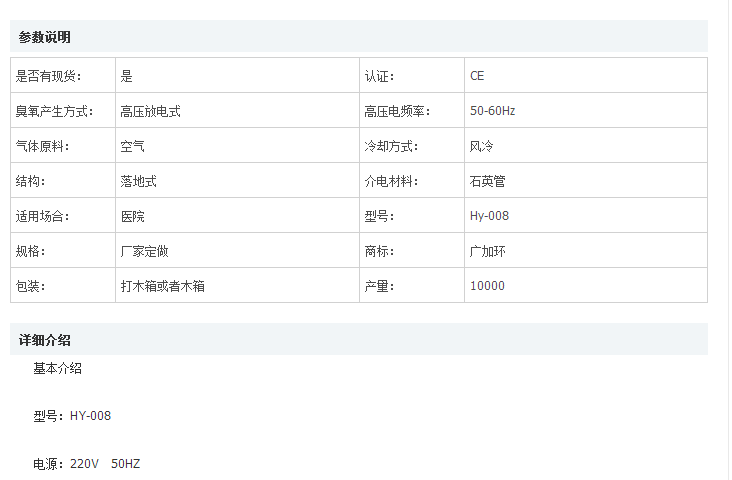
Task: Click the 风冷 cooling method value
Action: pyautogui.click(x=481, y=146)
